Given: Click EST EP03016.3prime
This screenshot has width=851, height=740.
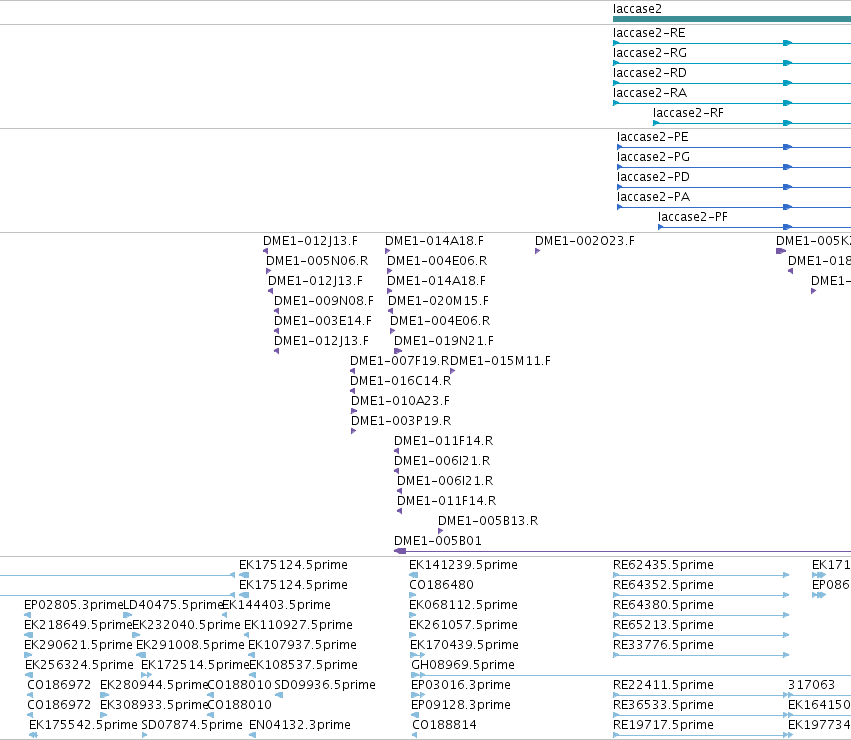Looking at the screenshot, I should pyautogui.click(x=461, y=685).
